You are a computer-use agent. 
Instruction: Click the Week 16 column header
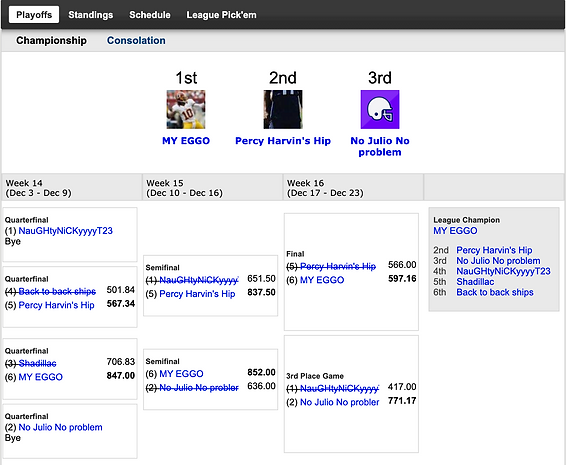tap(353, 188)
